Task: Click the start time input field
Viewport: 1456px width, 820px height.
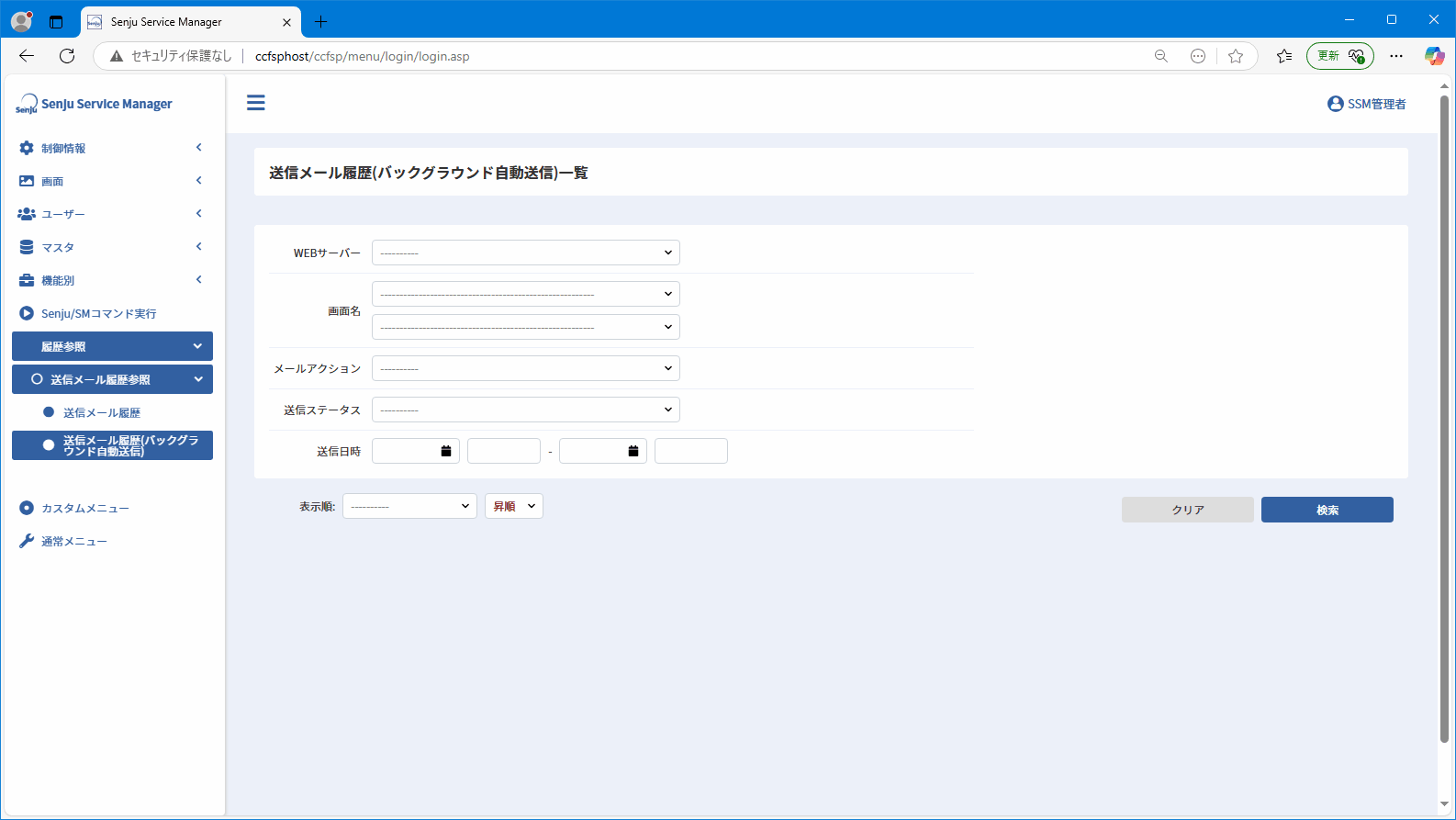Action: [x=504, y=451]
